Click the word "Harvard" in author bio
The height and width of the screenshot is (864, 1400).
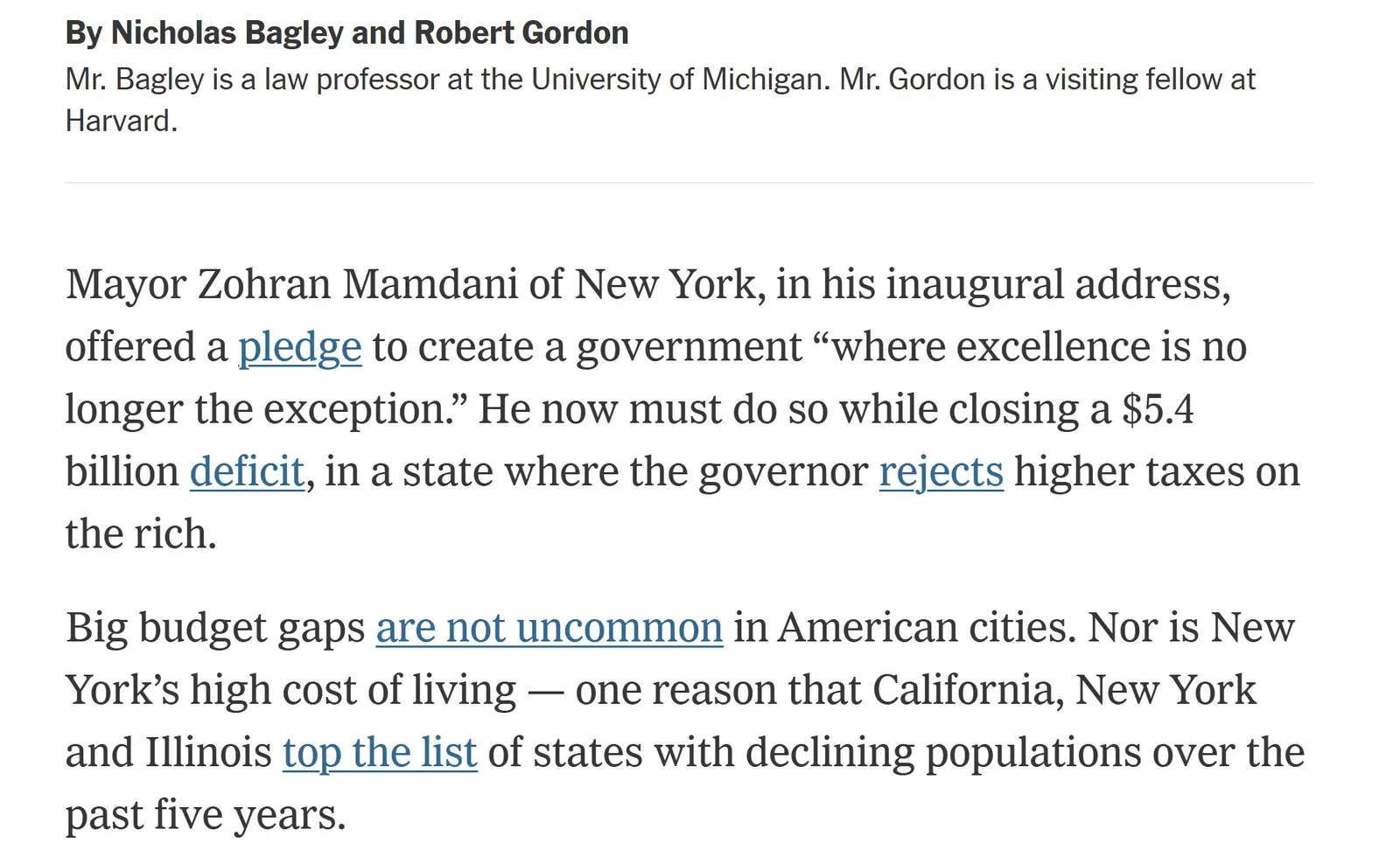tap(118, 121)
